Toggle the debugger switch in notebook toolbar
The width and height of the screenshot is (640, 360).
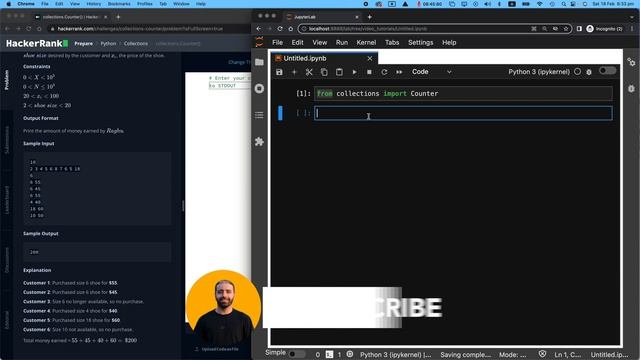tap(607, 71)
